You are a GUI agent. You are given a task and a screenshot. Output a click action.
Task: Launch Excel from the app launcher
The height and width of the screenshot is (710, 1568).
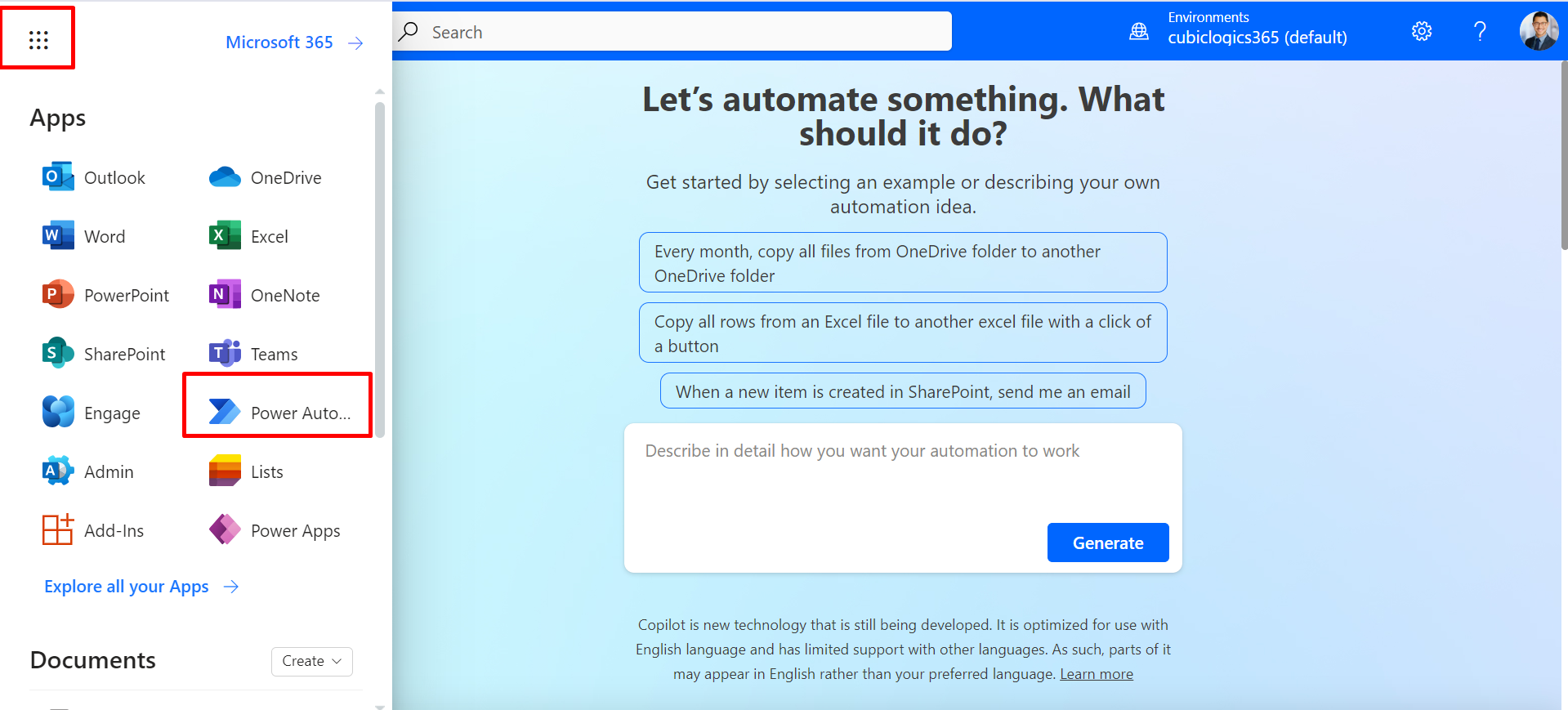[x=248, y=236]
